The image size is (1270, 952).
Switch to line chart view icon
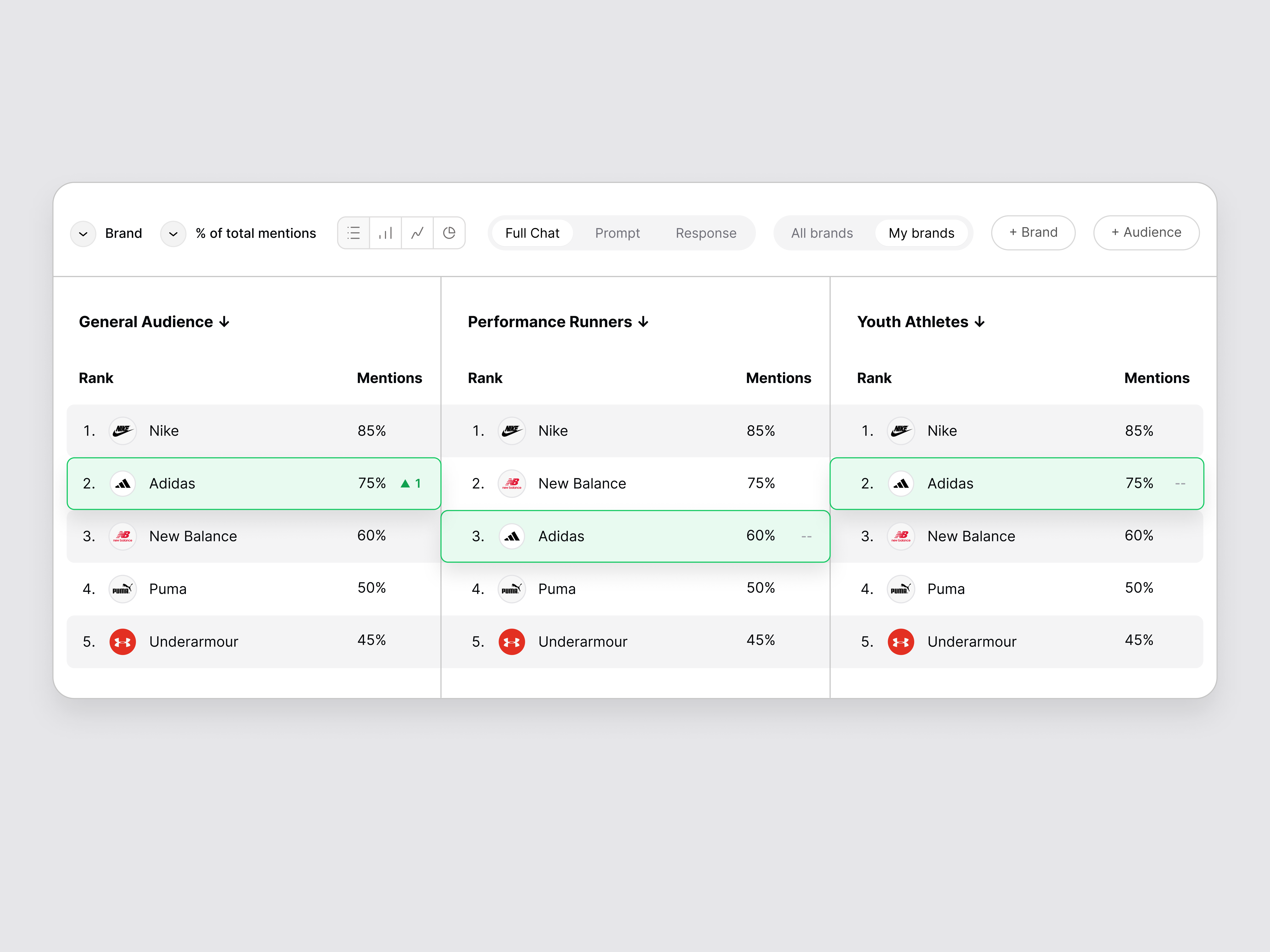pos(417,233)
